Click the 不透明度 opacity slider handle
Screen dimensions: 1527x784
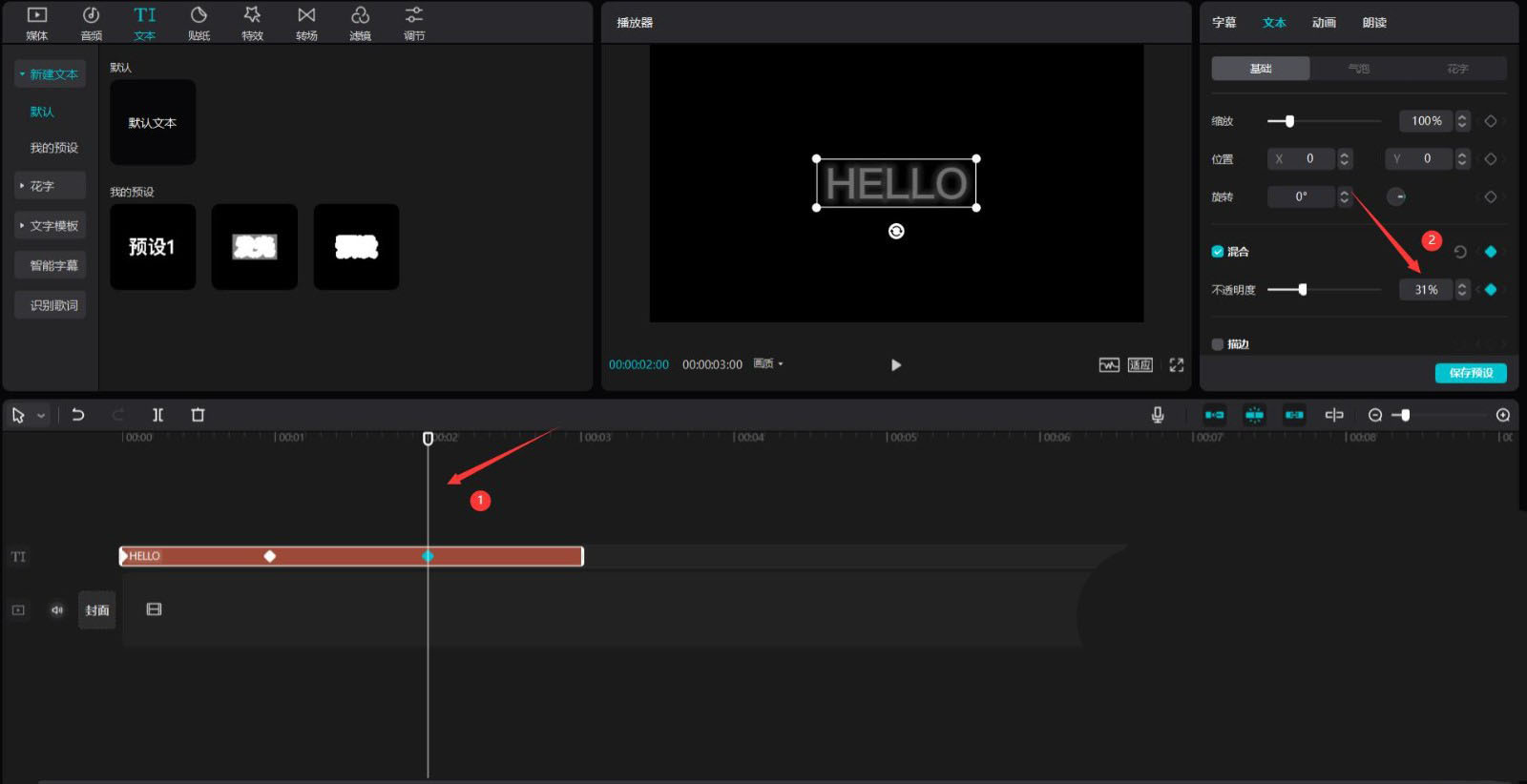pos(1303,290)
